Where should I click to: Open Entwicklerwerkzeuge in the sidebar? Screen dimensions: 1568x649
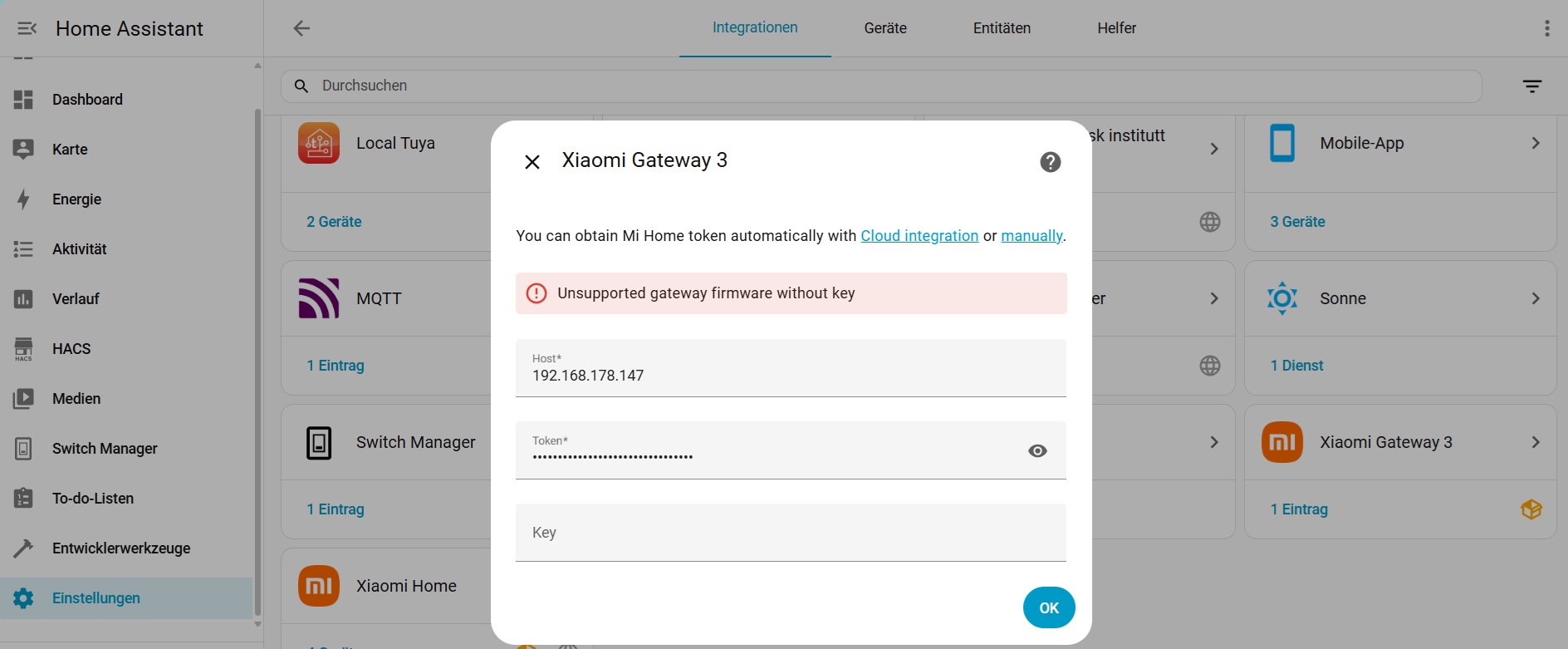(x=121, y=548)
